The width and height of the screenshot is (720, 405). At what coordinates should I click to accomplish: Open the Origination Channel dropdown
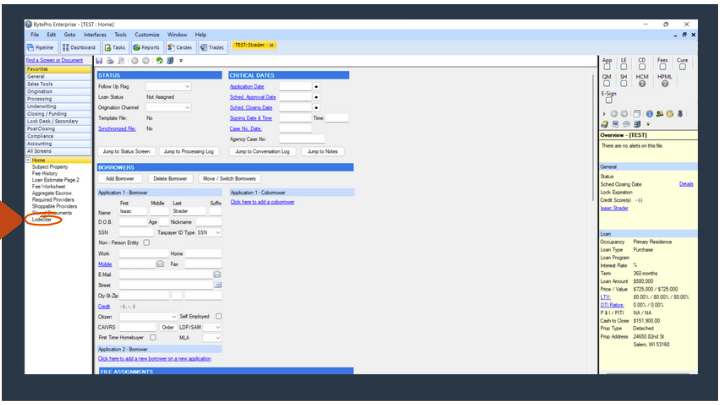click(x=168, y=107)
